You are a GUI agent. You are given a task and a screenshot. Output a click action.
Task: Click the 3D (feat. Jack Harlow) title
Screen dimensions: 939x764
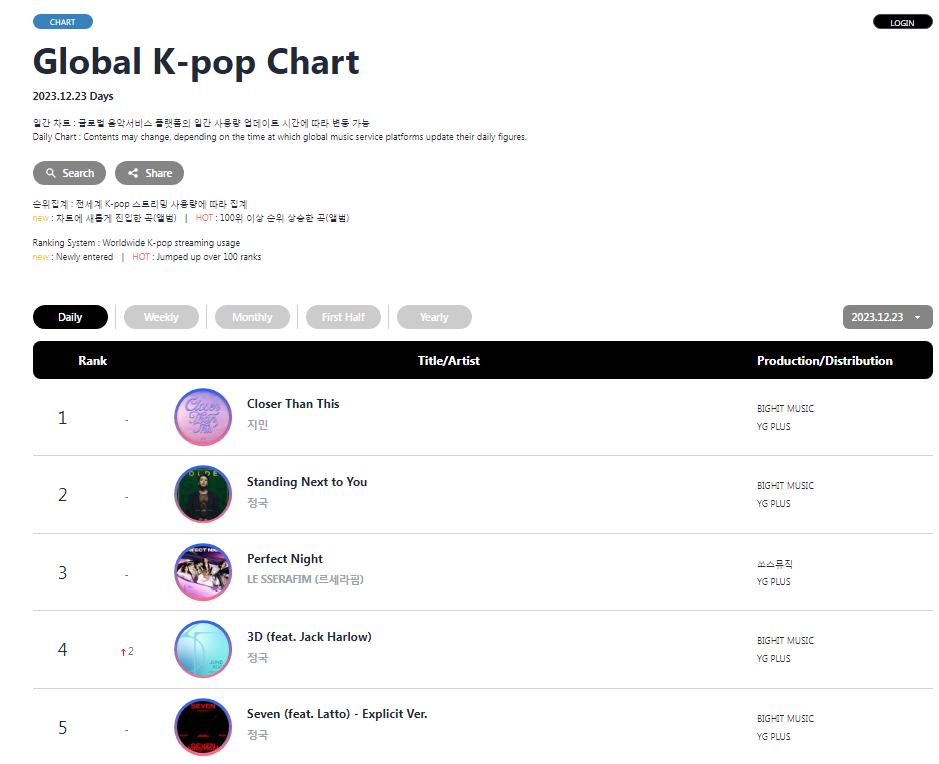pos(309,637)
